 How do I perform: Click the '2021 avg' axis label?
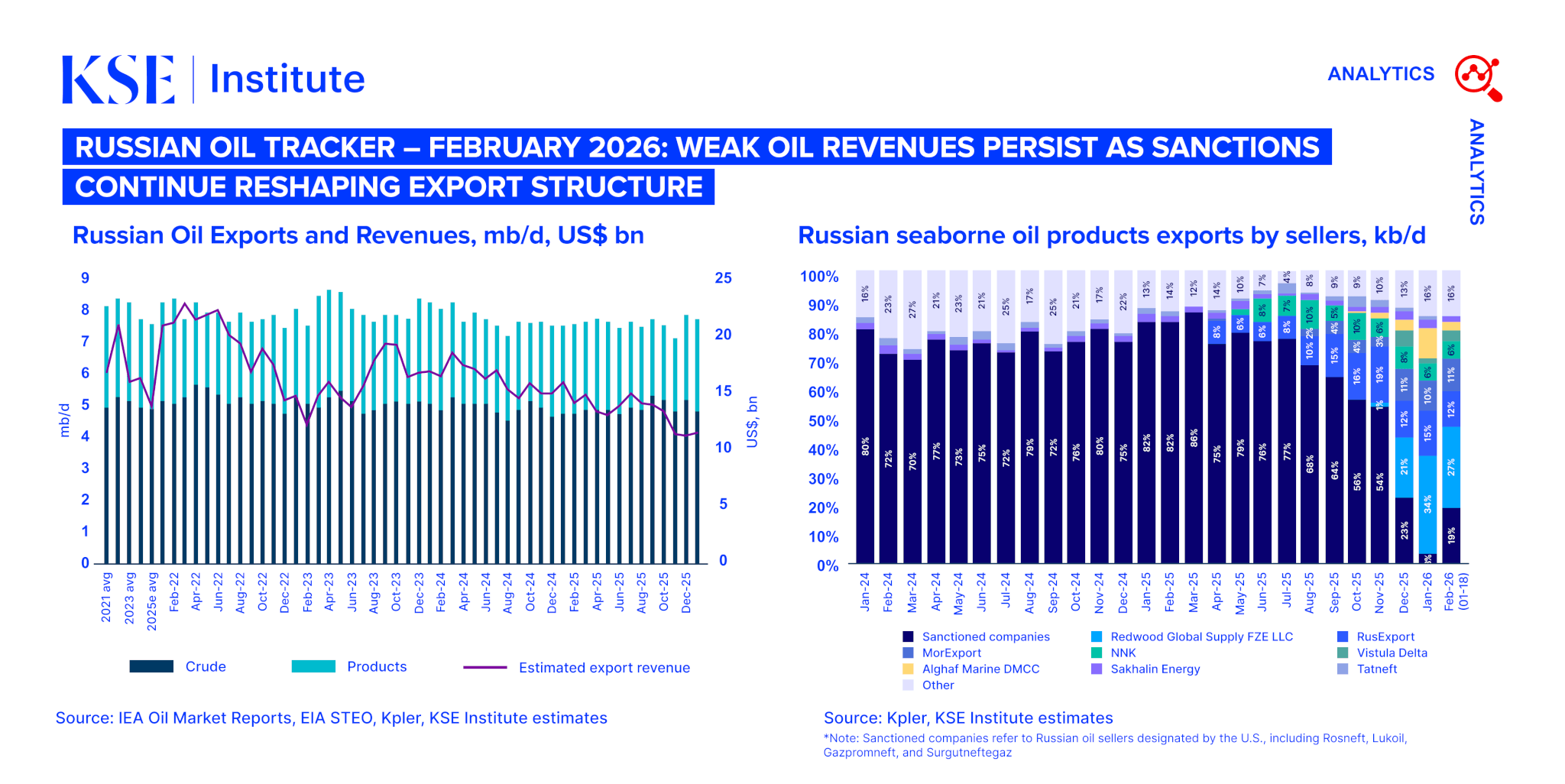[106, 597]
